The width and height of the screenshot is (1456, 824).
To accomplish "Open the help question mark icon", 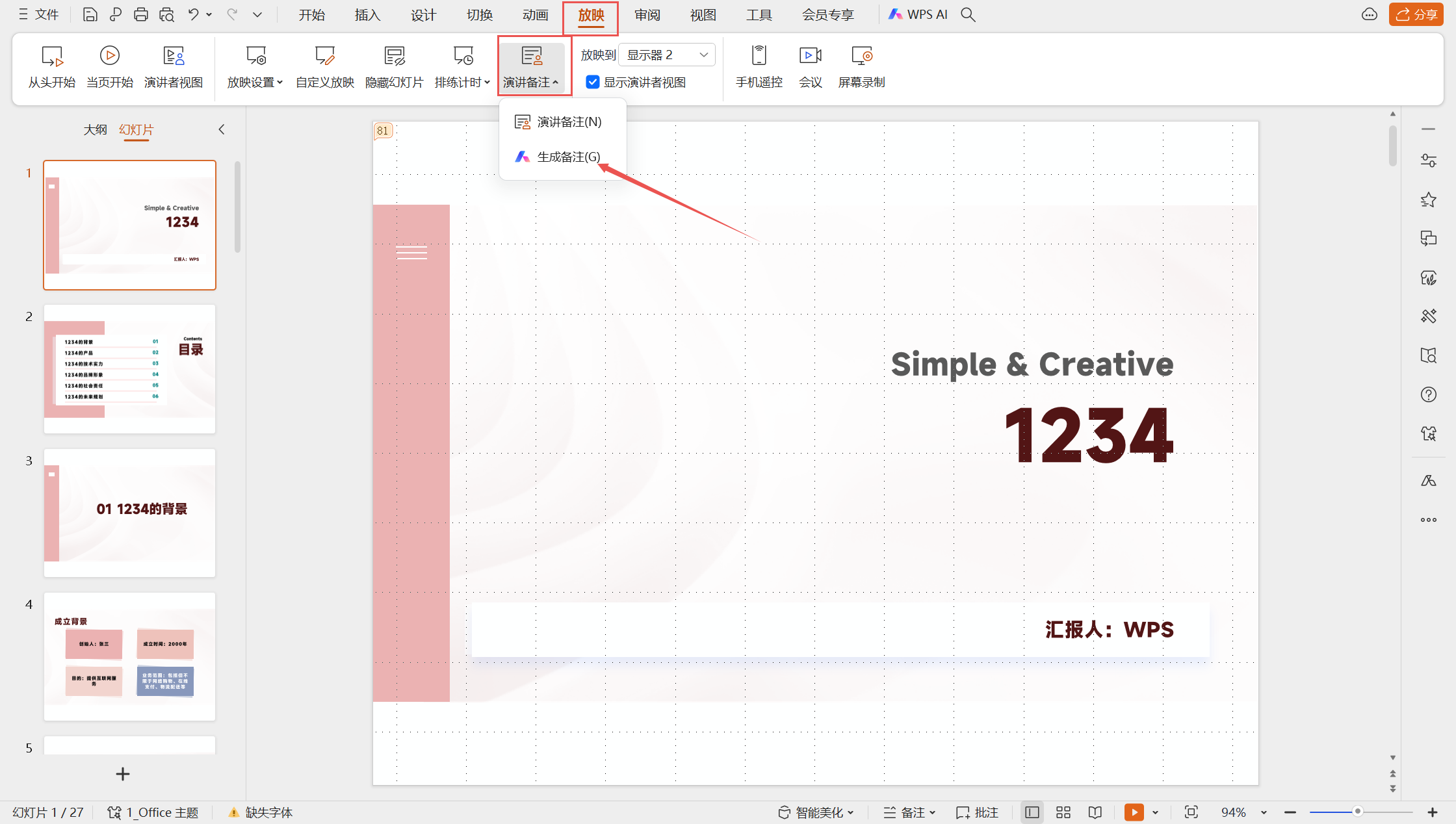I will tap(1428, 394).
